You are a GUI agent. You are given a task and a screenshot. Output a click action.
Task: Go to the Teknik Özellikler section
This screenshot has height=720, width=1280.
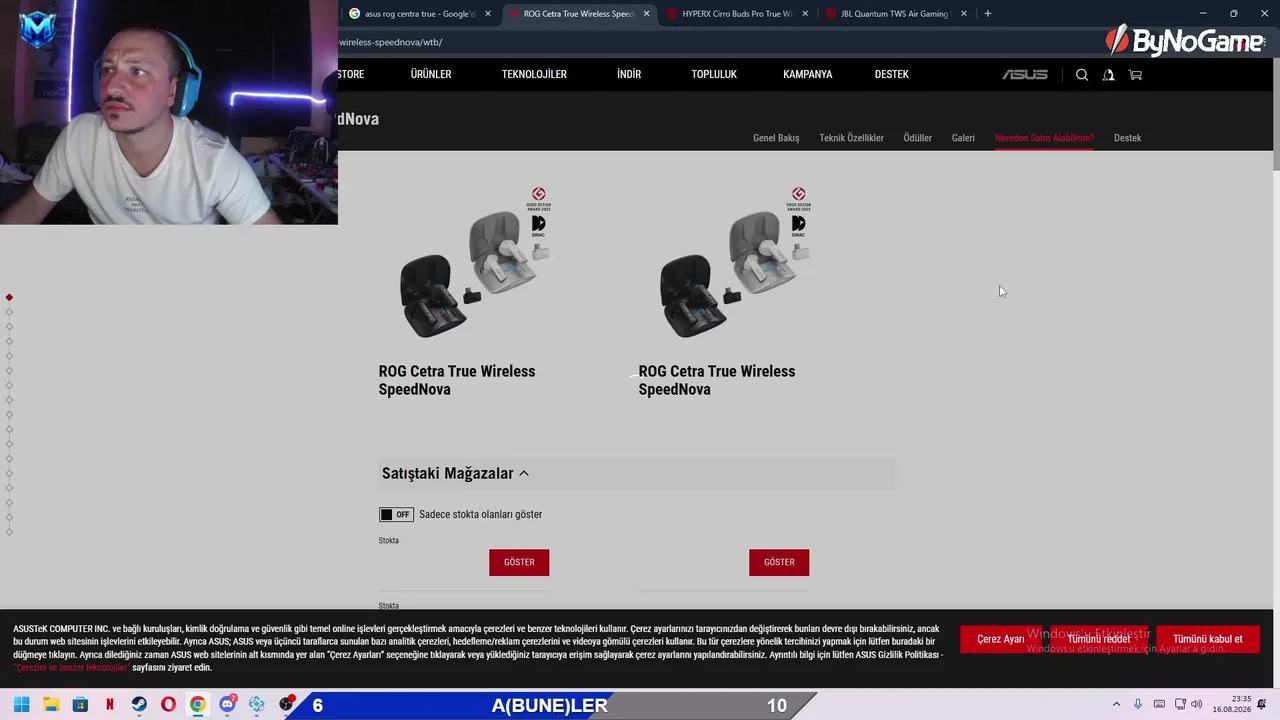(x=852, y=138)
